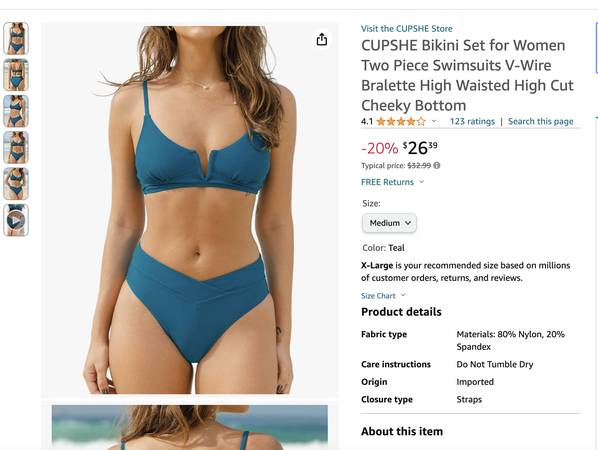This screenshot has width=598, height=450.
Task: Expand the Size Chart link
Action: point(383,296)
